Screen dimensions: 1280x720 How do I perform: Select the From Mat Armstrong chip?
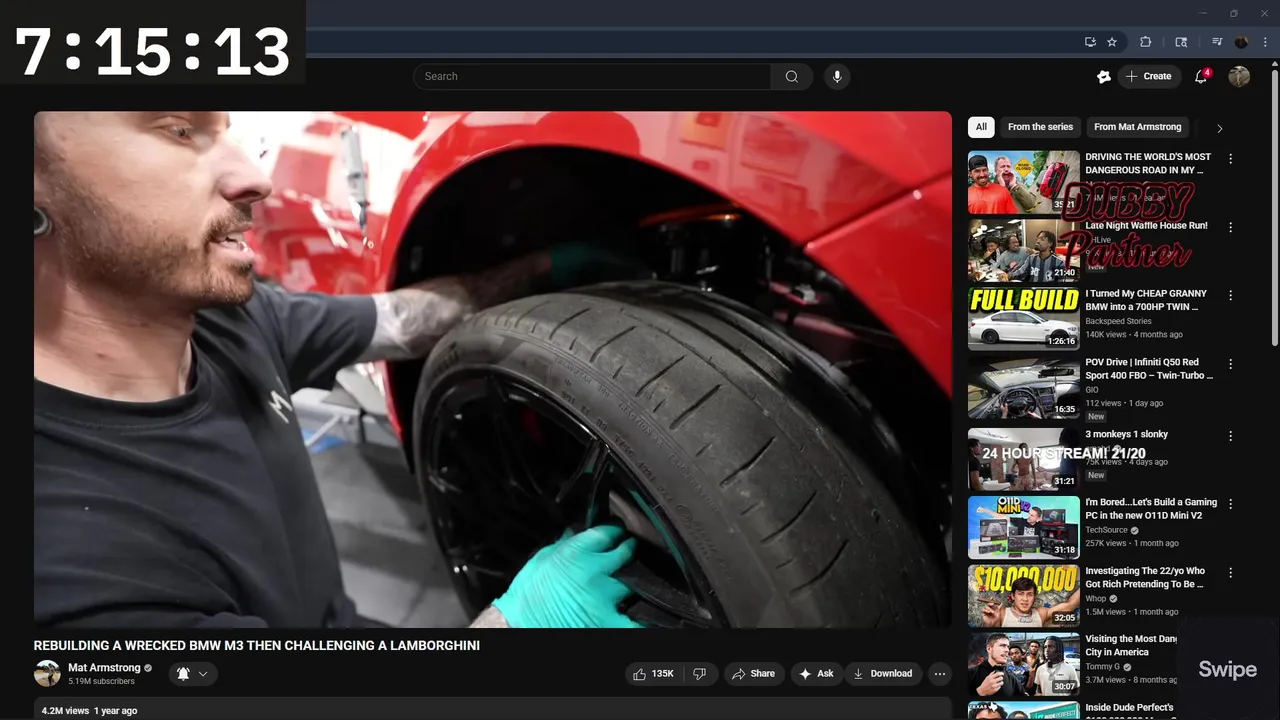click(1137, 127)
